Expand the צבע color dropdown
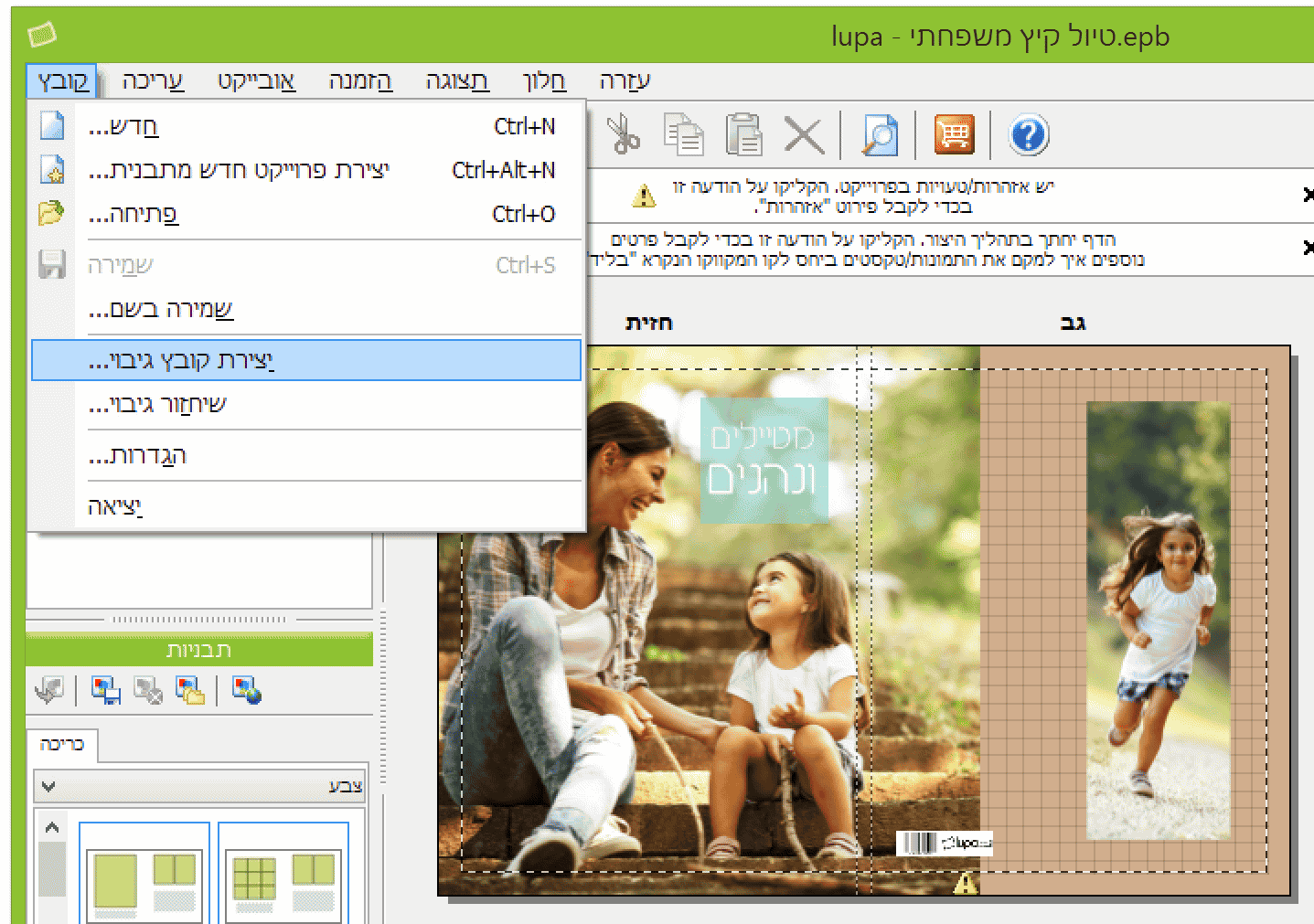Screen dimensions: 1314x924 (50, 786)
